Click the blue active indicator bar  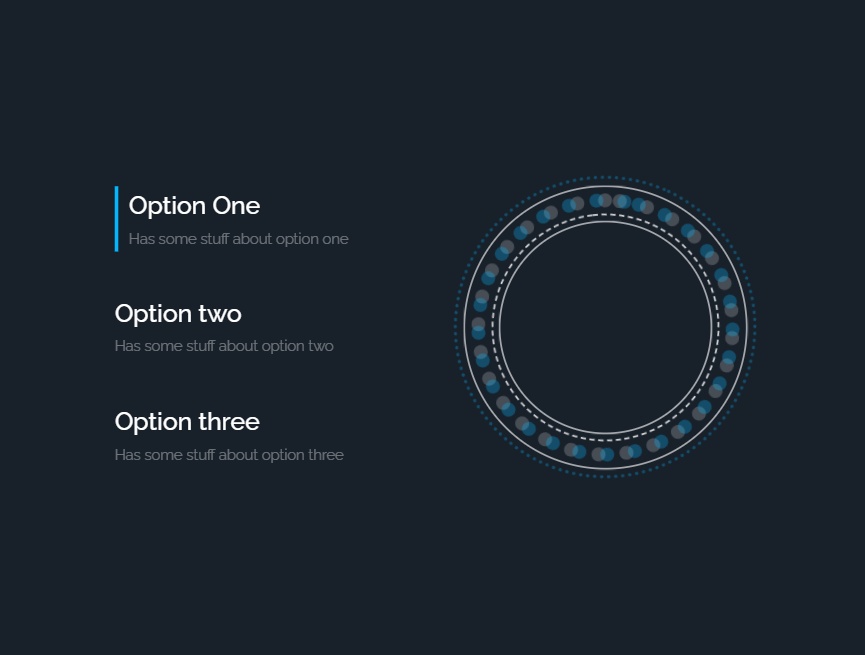tap(117, 218)
